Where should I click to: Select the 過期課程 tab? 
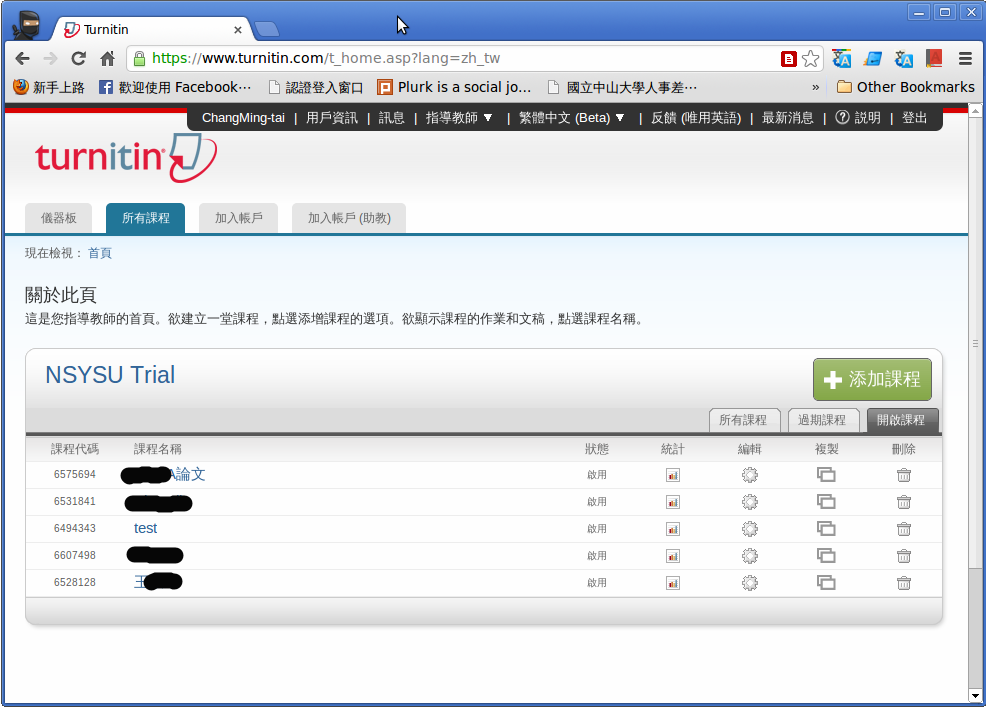tap(823, 420)
